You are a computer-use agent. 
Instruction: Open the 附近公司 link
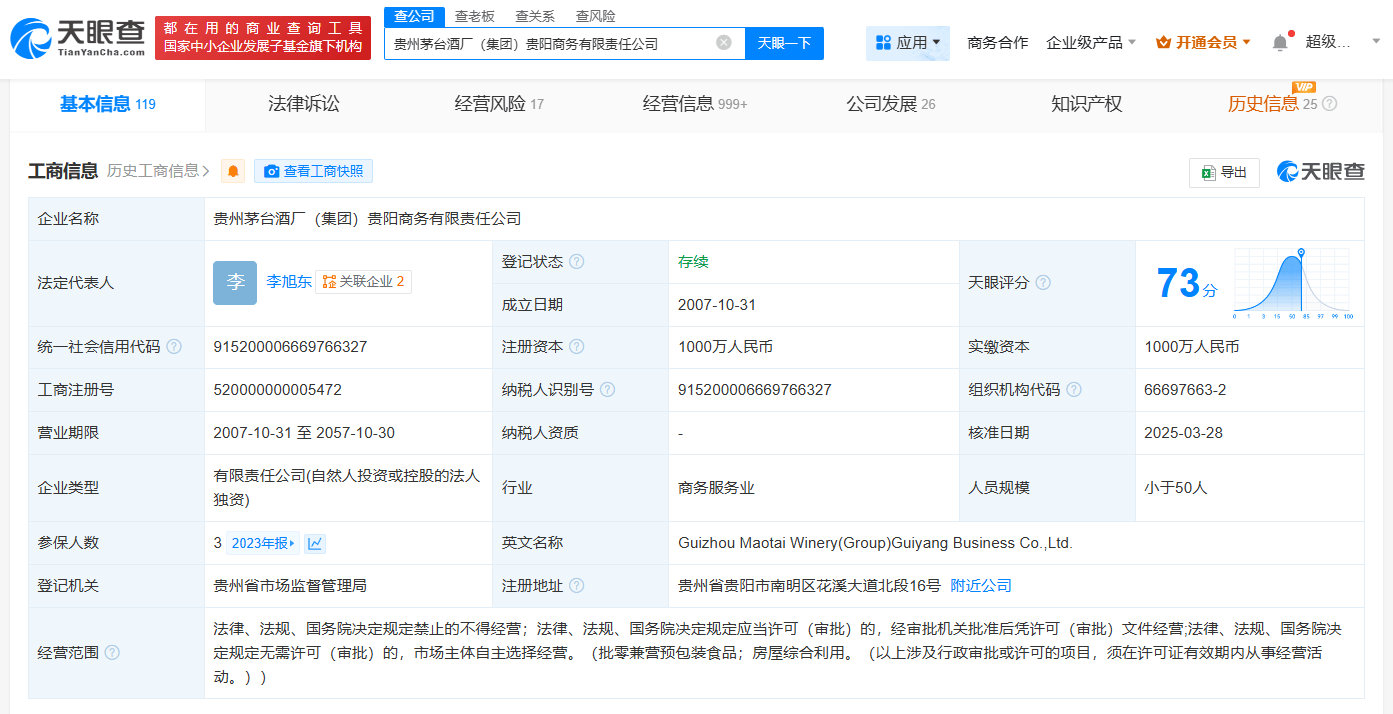pos(981,586)
